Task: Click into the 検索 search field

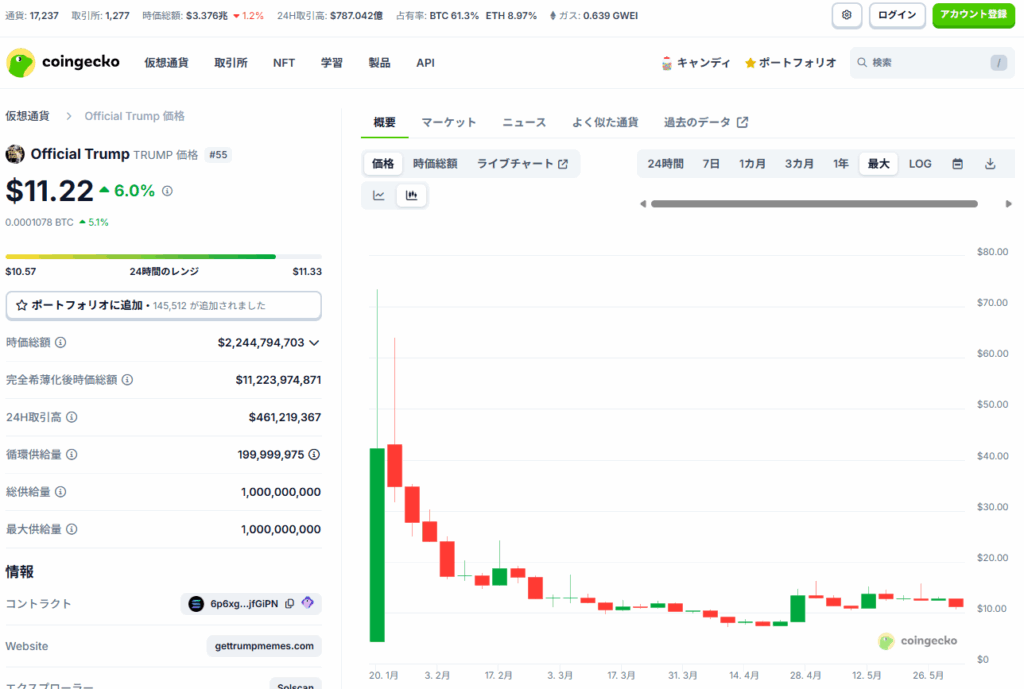Action: (933, 63)
